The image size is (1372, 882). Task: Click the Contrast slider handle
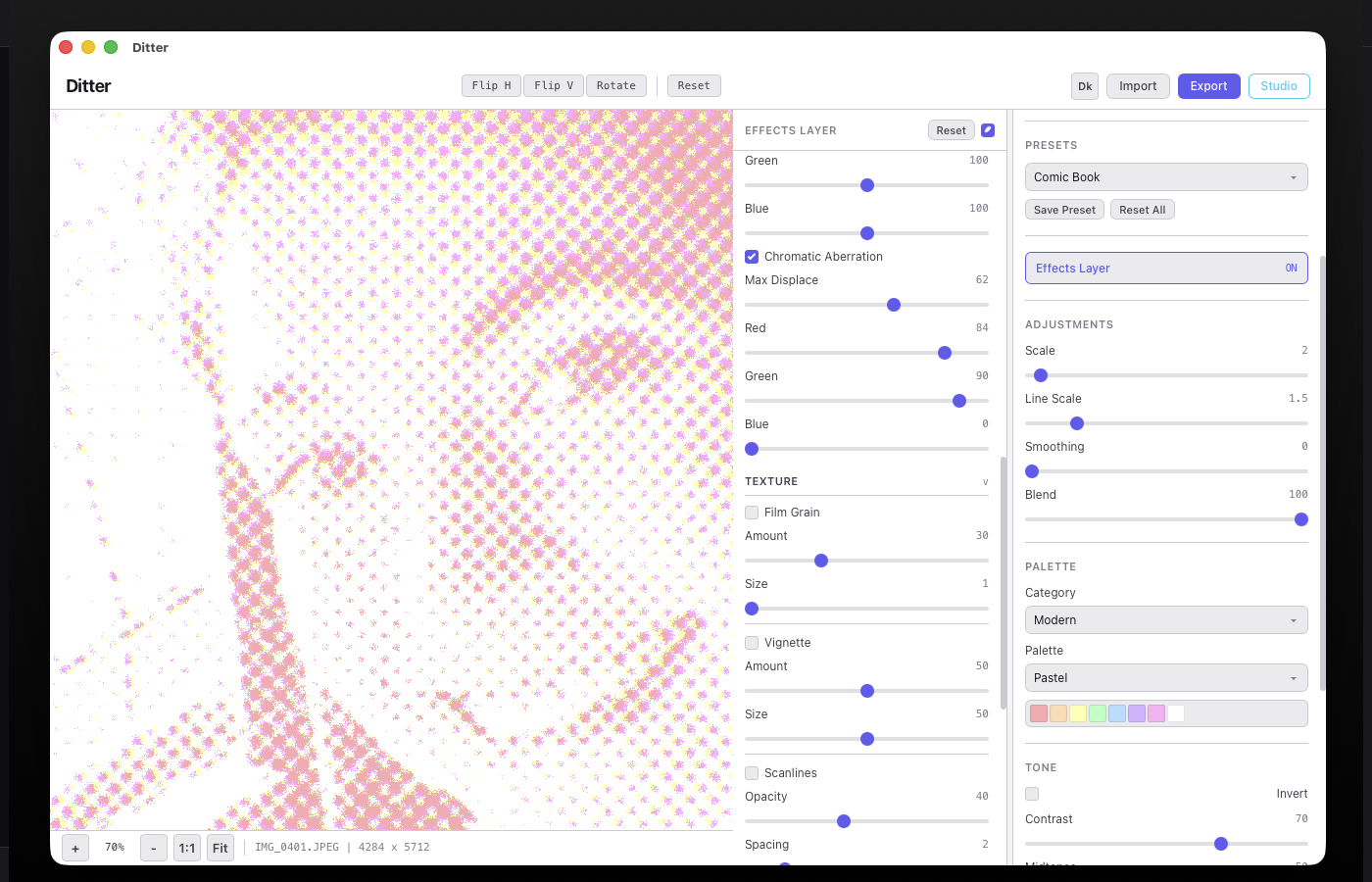click(x=1220, y=843)
